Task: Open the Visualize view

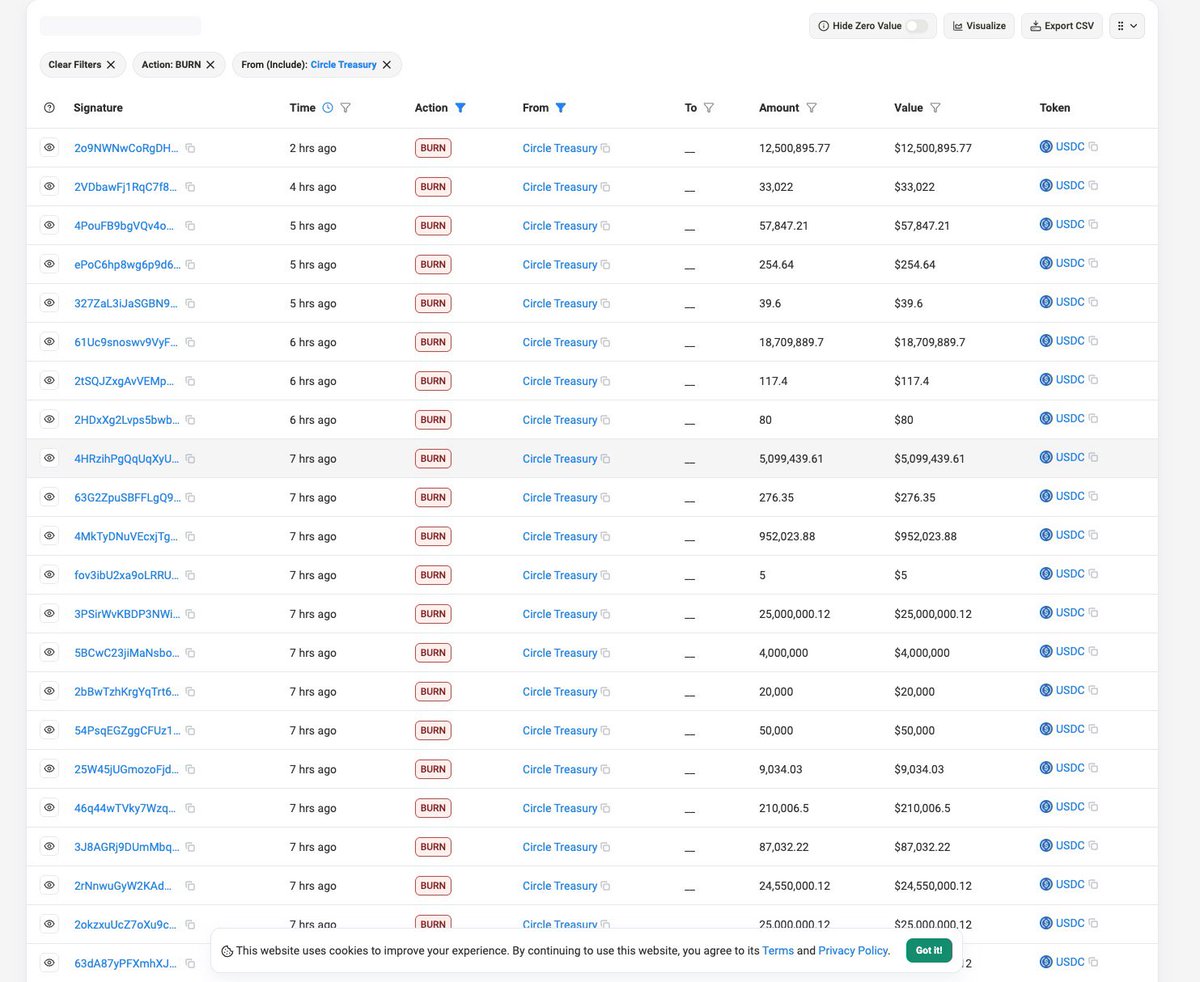Action: tap(980, 26)
